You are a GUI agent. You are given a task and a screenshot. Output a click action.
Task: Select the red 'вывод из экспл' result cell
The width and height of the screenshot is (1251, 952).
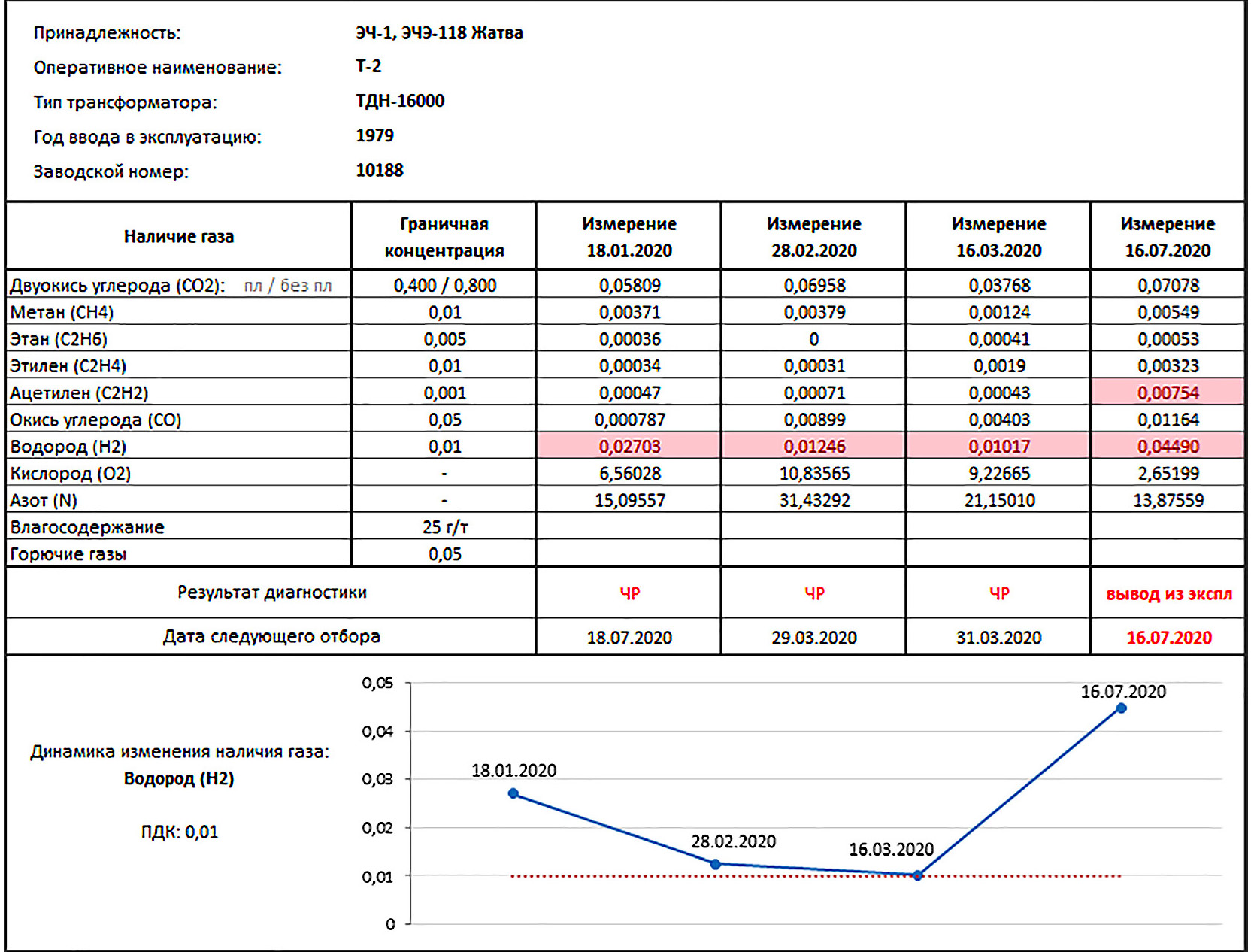click(x=1168, y=594)
